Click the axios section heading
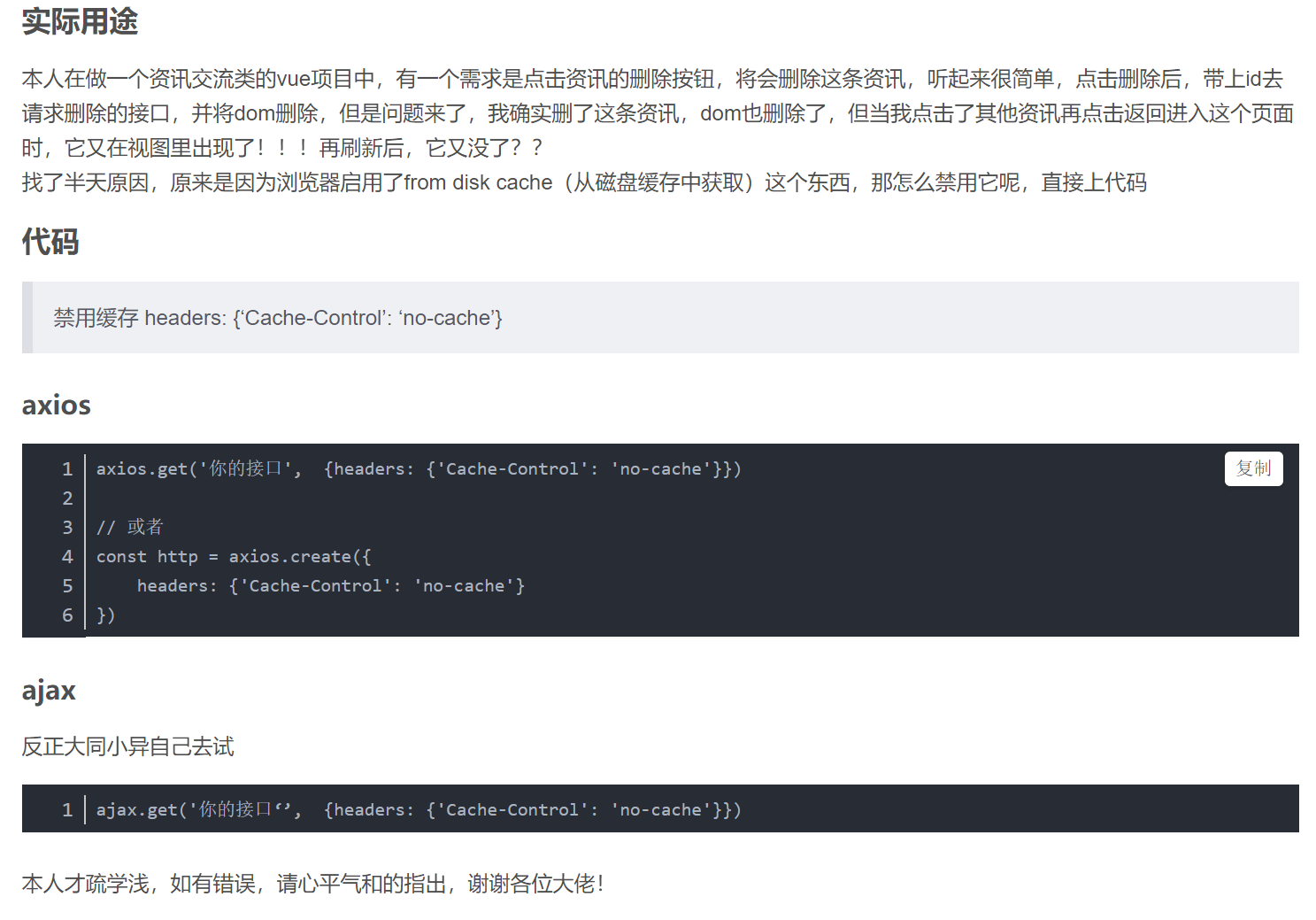1316x920 pixels. [57, 405]
